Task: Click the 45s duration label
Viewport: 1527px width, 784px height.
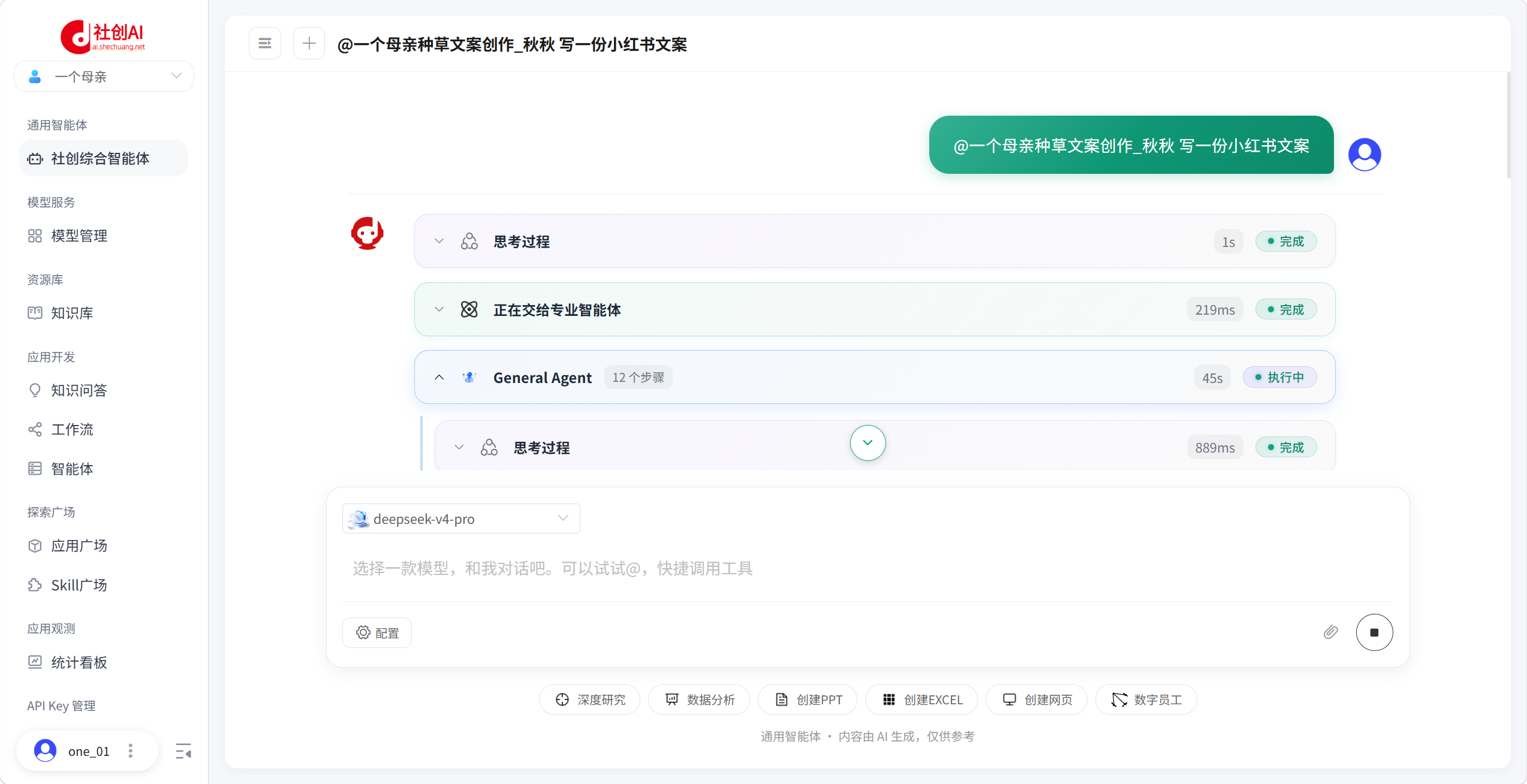Action: click(x=1212, y=378)
